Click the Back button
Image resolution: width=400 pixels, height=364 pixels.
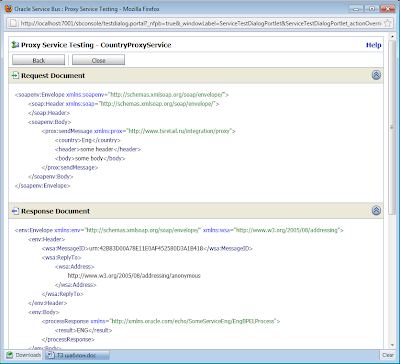pos(39,60)
